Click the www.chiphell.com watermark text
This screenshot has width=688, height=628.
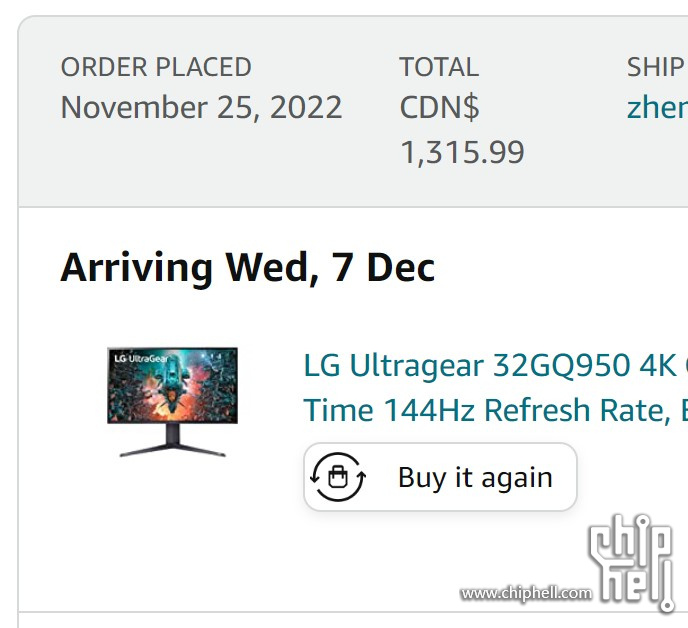(526, 593)
